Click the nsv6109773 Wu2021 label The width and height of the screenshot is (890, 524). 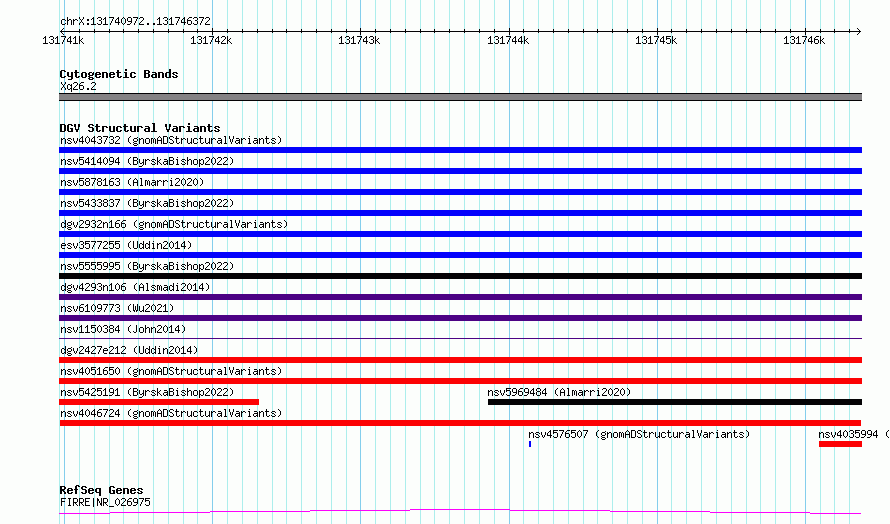point(117,308)
